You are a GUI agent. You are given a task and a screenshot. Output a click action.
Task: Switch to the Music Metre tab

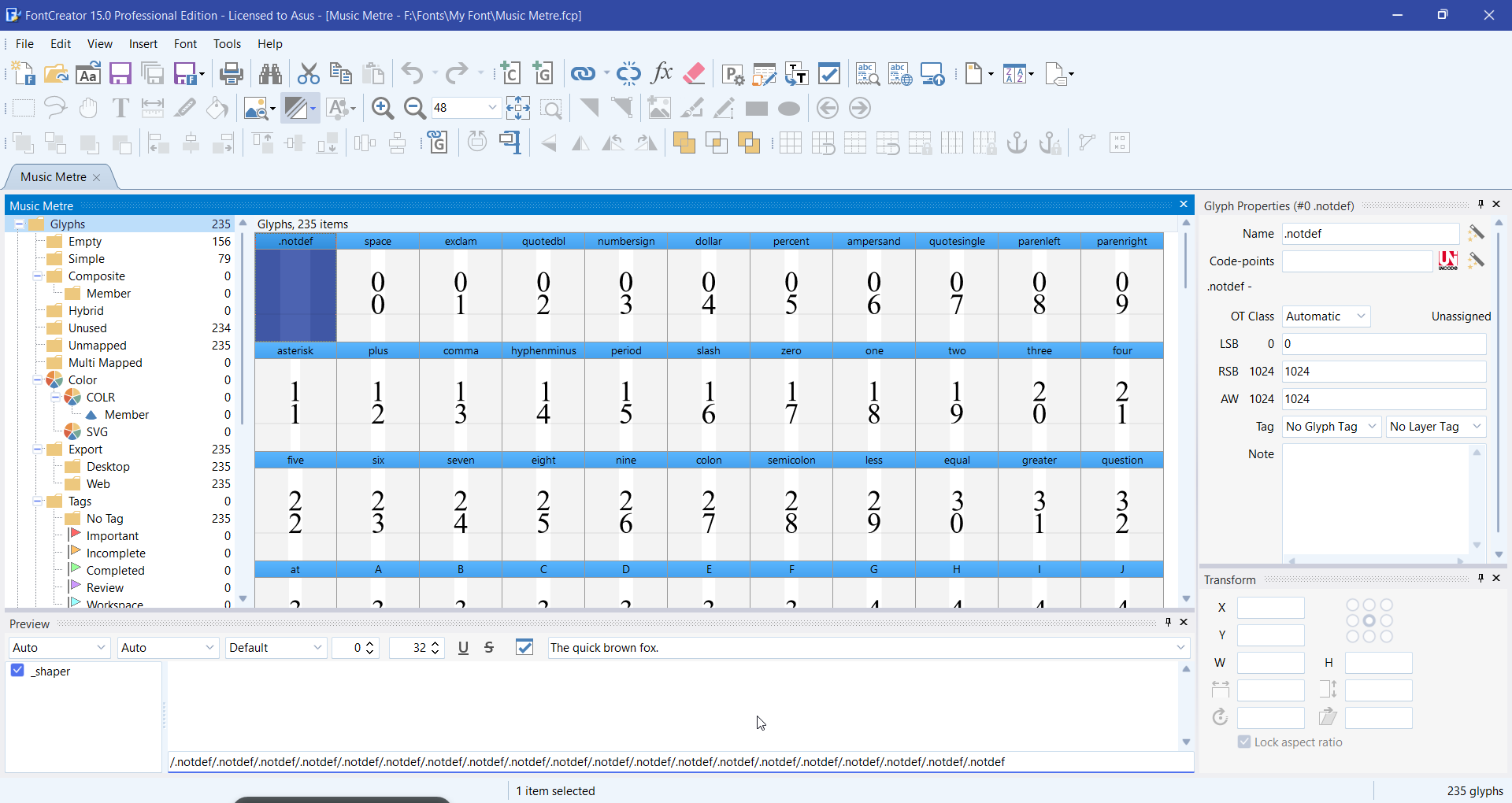pyautogui.click(x=54, y=177)
